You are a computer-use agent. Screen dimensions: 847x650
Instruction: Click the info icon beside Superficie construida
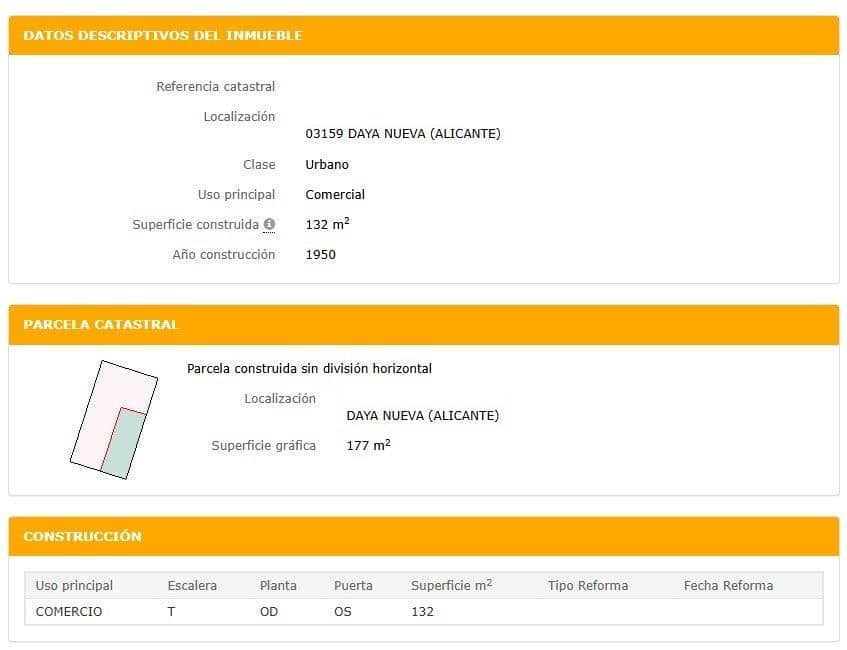coord(270,224)
